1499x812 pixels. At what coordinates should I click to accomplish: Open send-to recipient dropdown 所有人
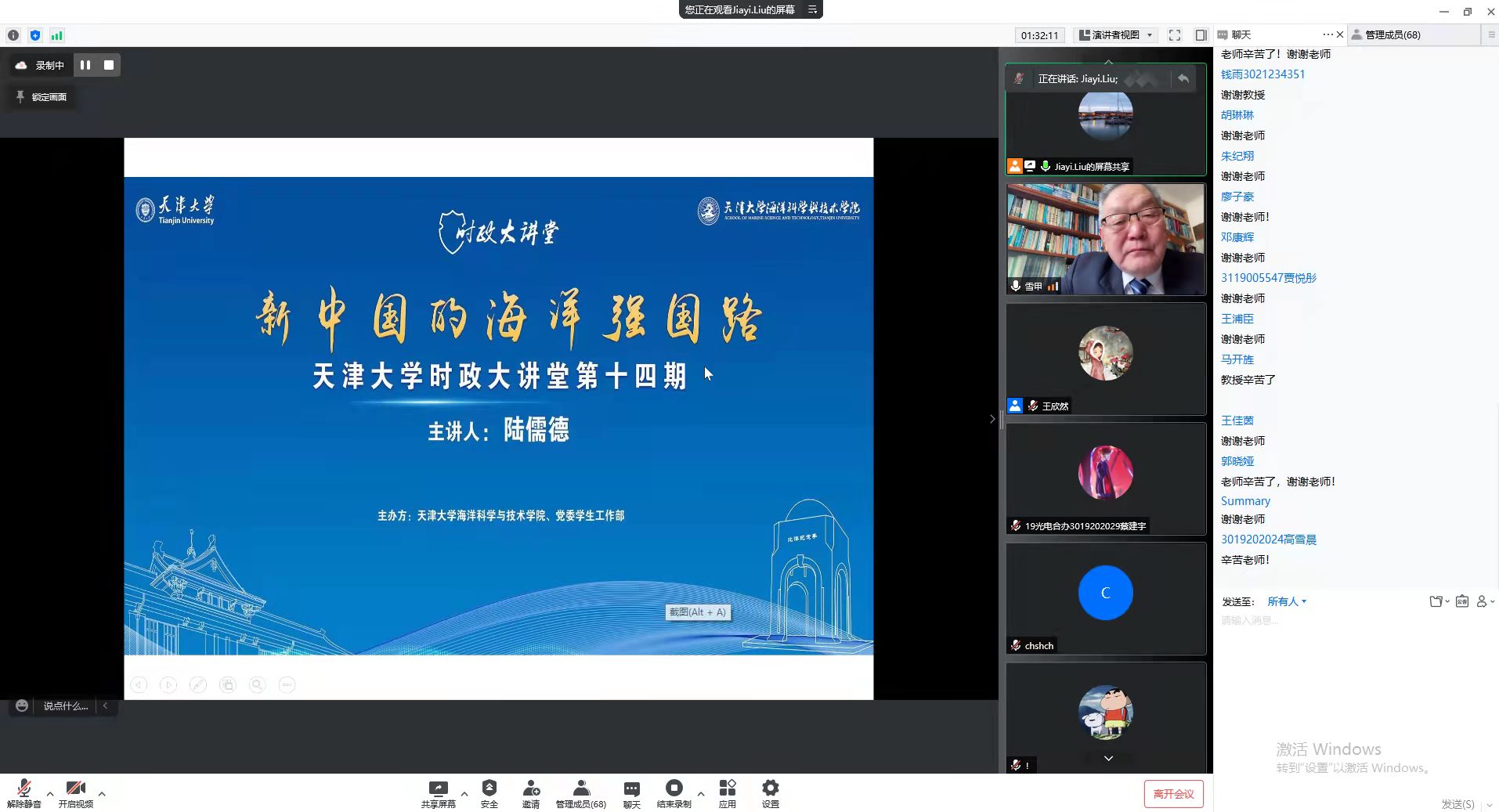pyautogui.click(x=1287, y=601)
